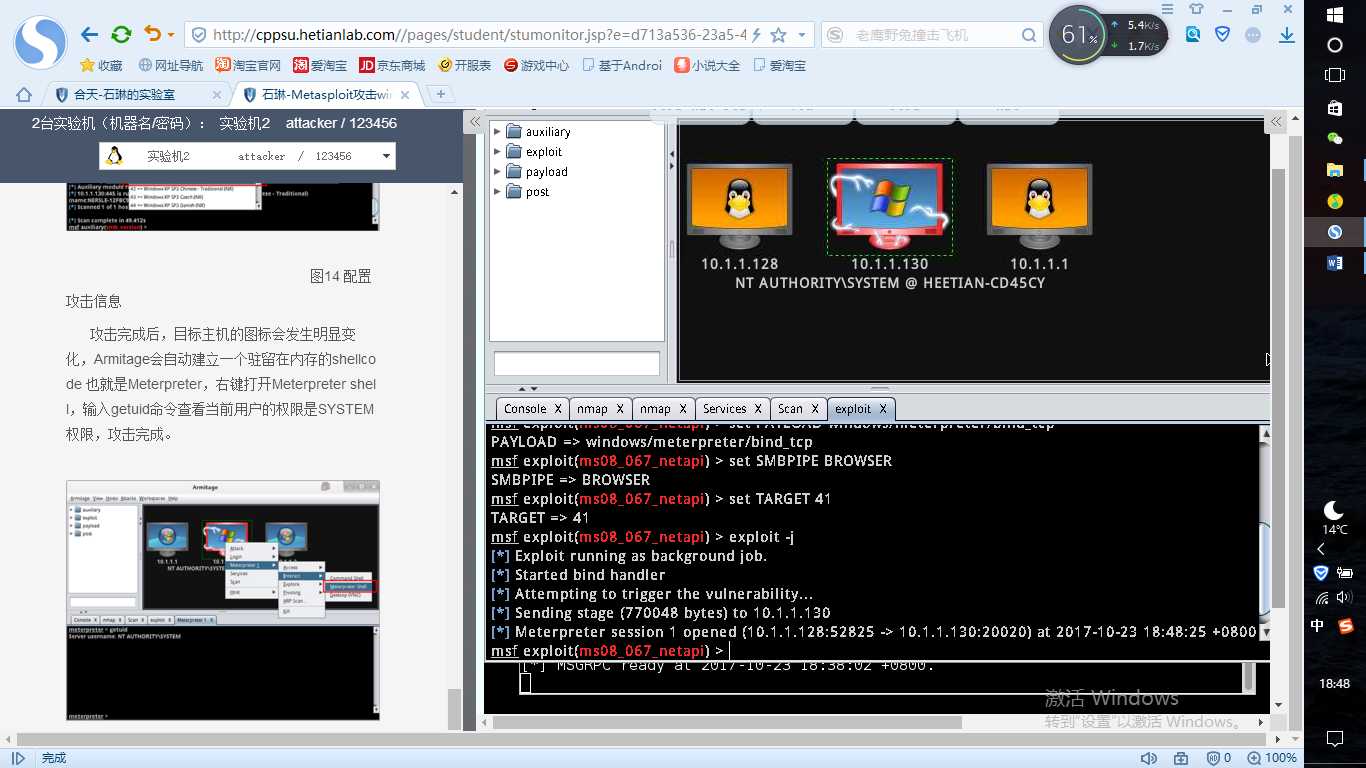Open dropdown next to bookmark star
The width and height of the screenshot is (1366, 768).
(803, 35)
